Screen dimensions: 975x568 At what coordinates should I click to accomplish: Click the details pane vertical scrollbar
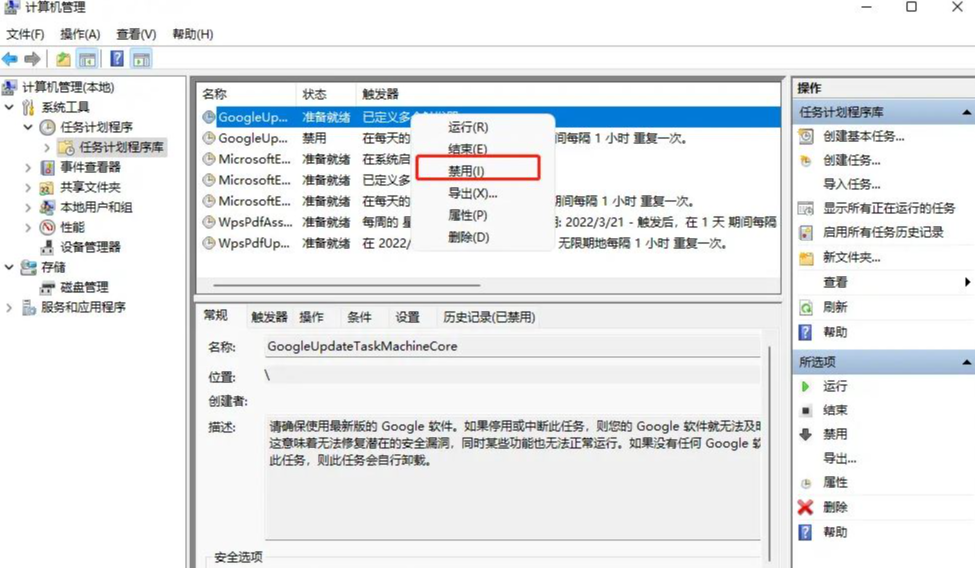[770, 454]
